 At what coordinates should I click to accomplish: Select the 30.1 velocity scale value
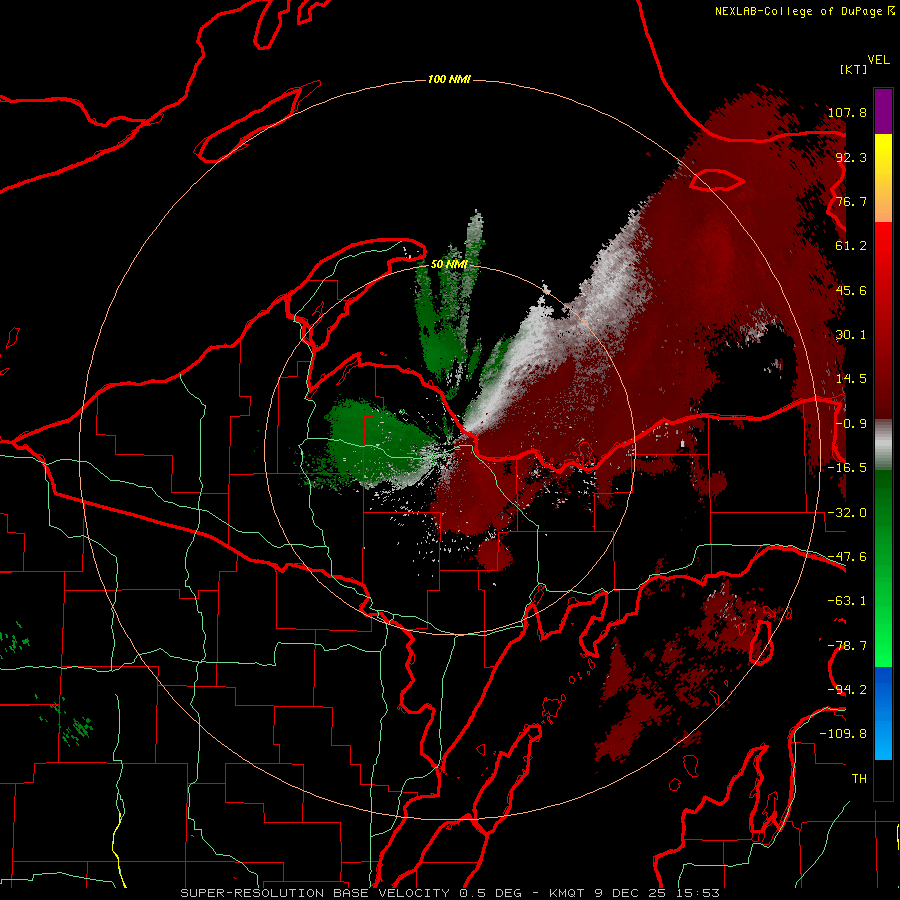(x=852, y=335)
